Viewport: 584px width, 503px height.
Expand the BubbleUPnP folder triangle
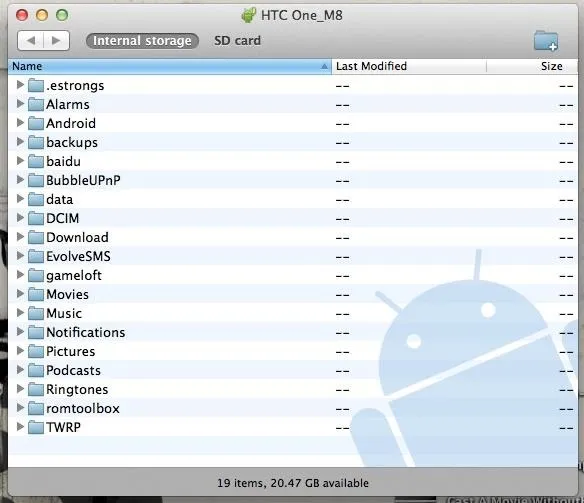pos(20,180)
